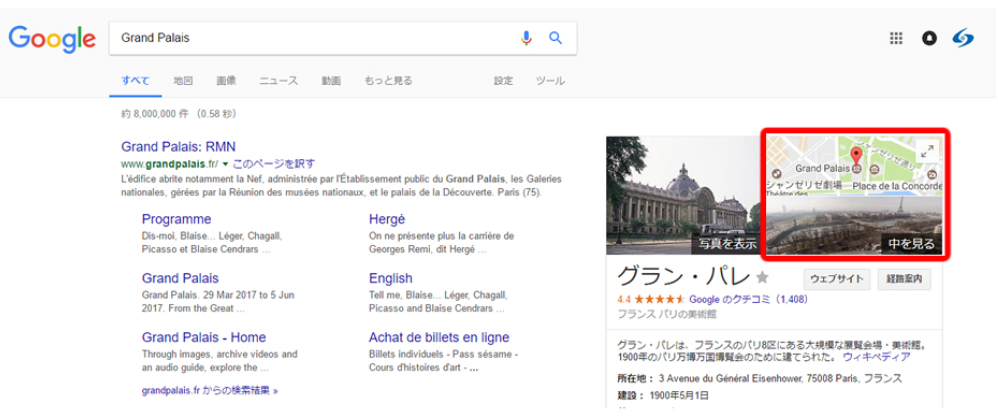The height and width of the screenshot is (417, 998).
Task: Open the Grand Palais sitelink
Action: [x=180, y=278]
